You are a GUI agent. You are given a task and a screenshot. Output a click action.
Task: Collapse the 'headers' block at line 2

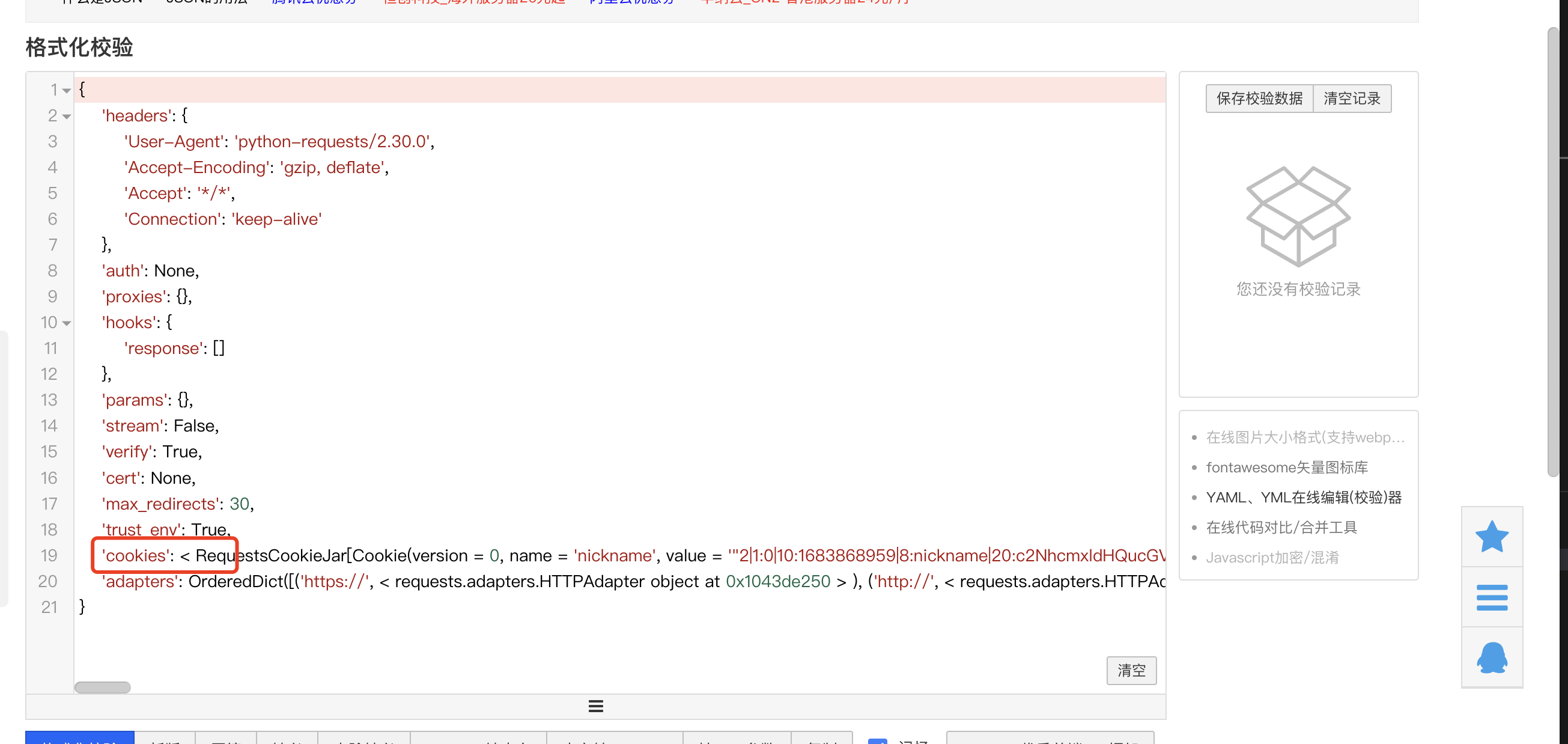[x=66, y=115]
